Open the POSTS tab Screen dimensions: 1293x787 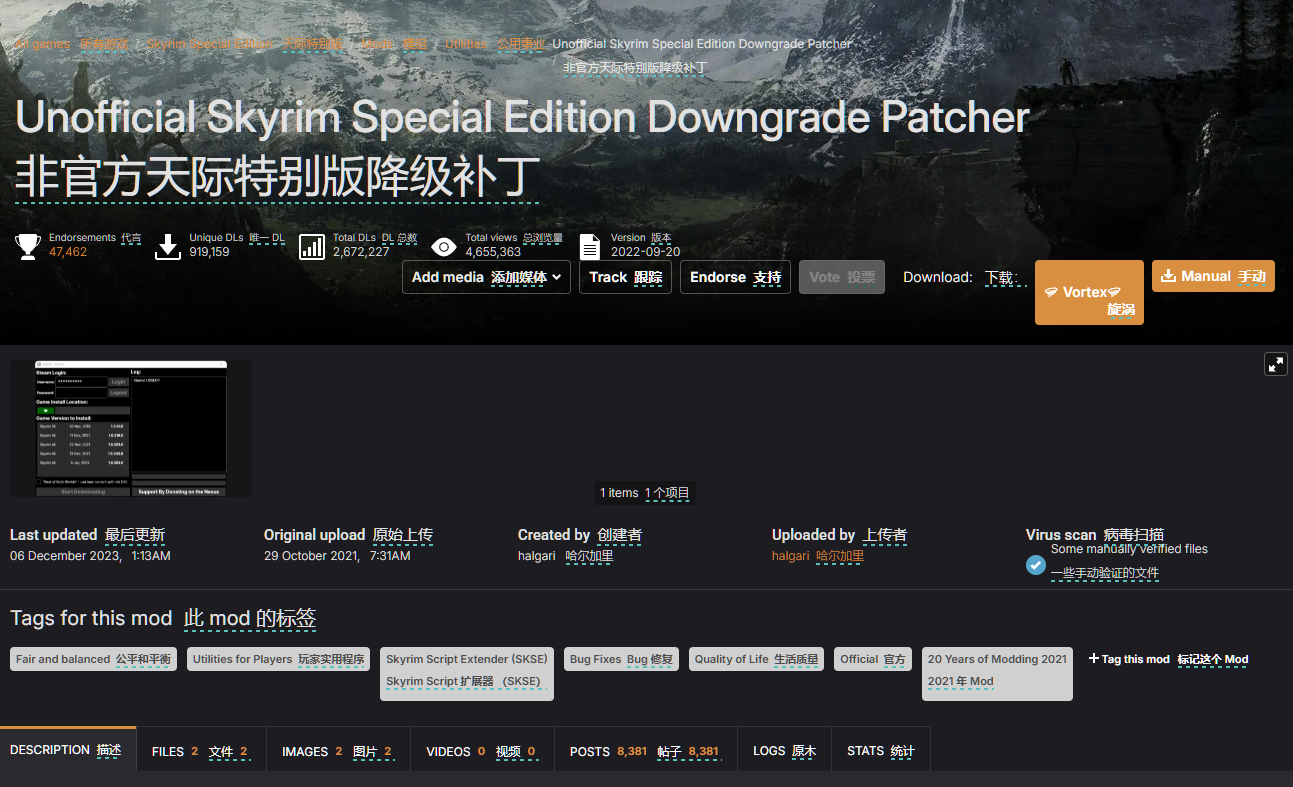(646, 751)
